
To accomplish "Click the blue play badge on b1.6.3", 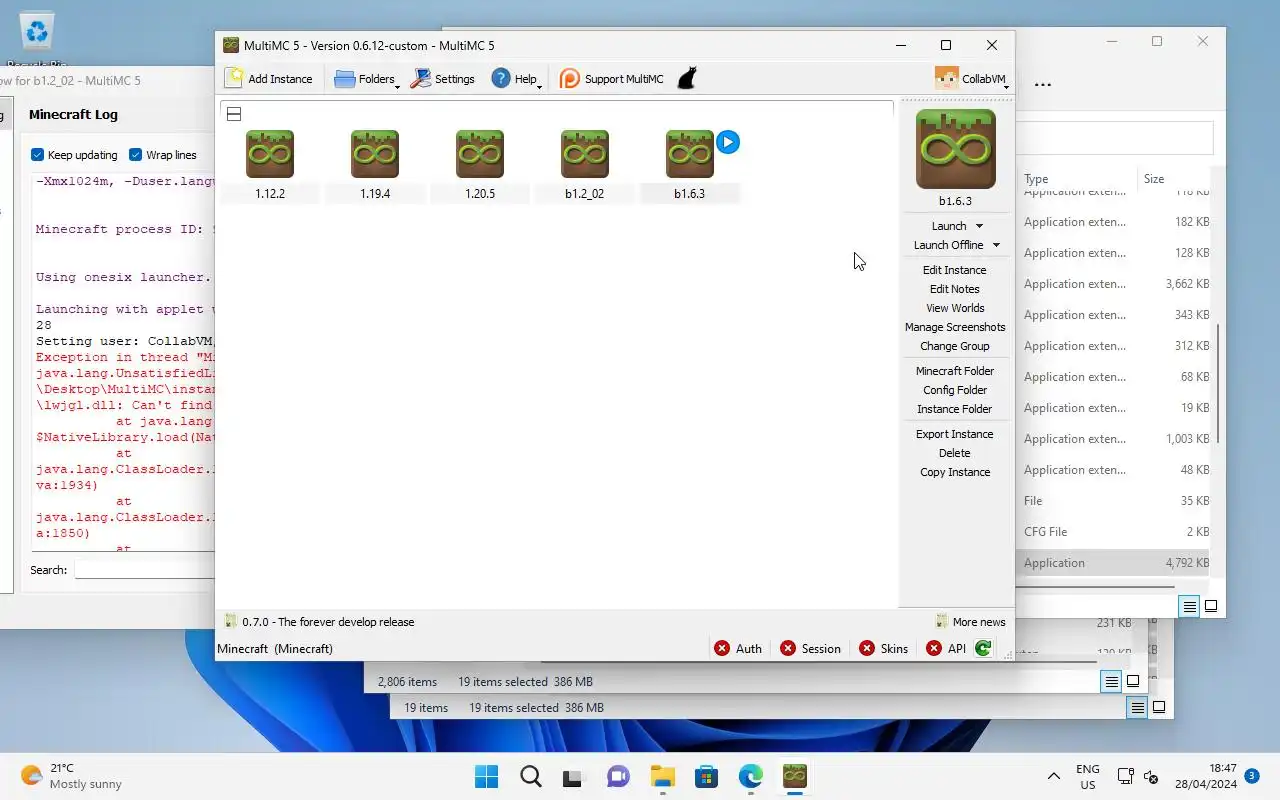I will pos(728,142).
